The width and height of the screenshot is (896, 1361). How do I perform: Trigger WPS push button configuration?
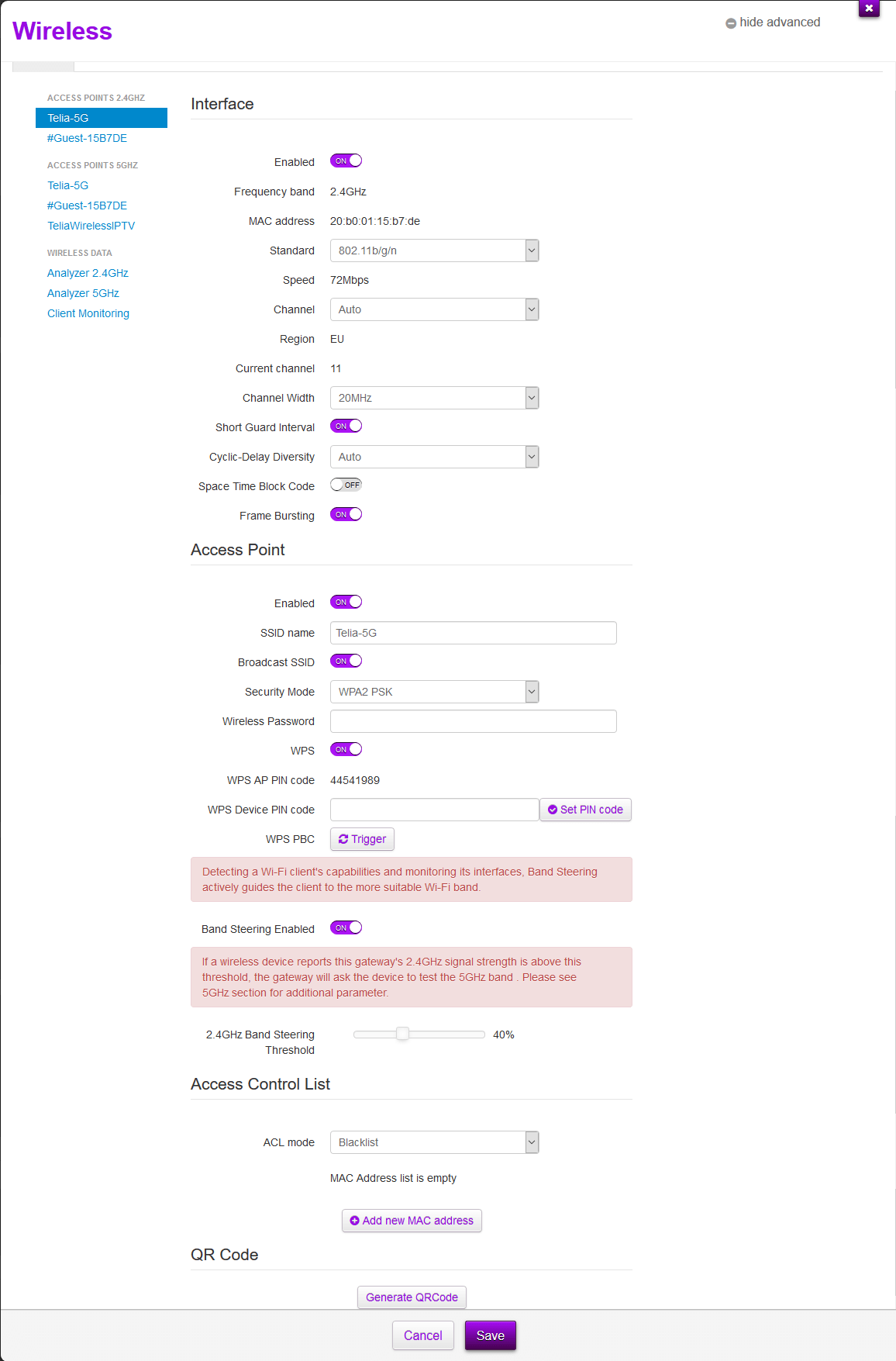[361, 838]
